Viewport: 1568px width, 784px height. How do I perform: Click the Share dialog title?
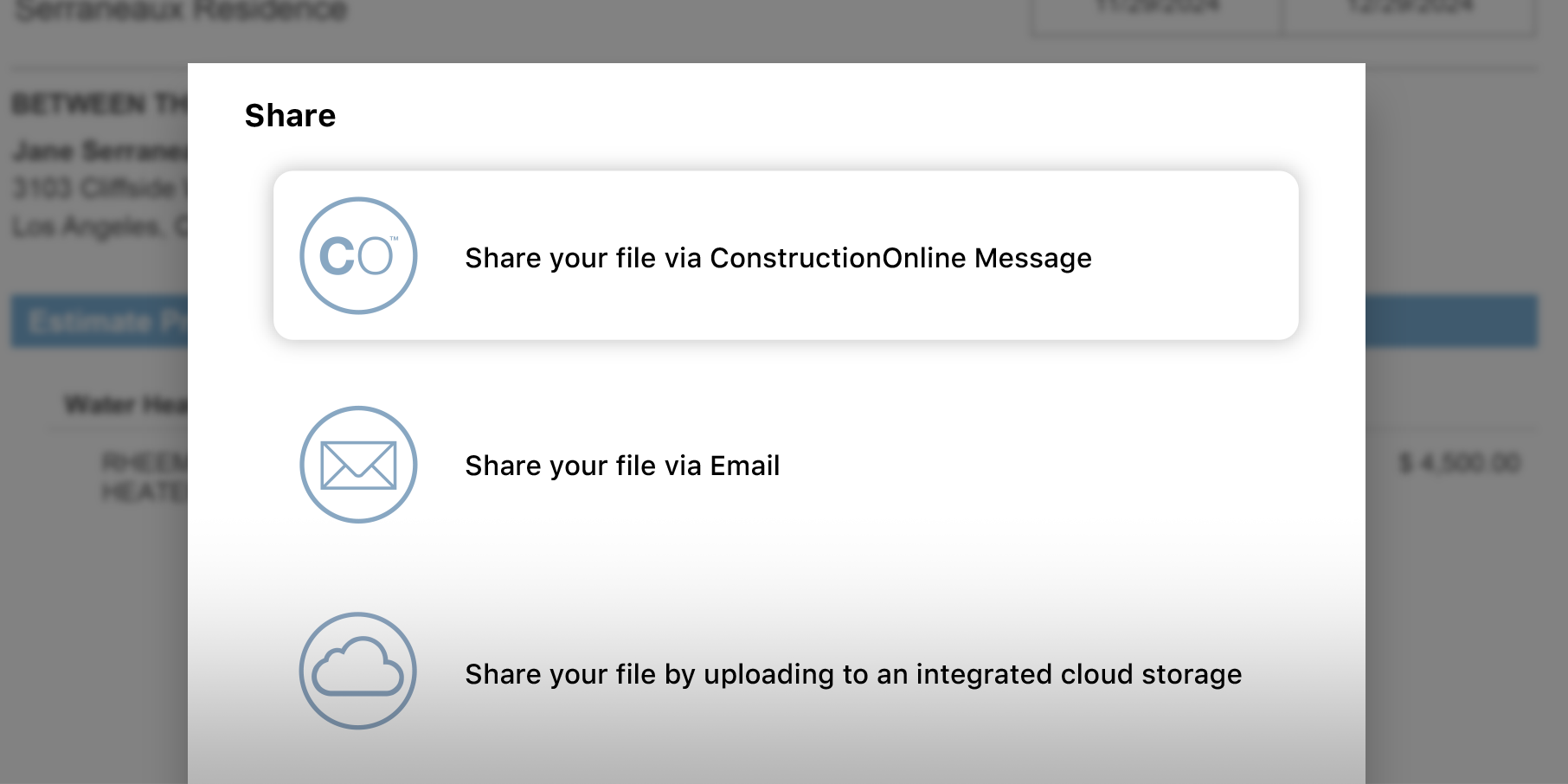coord(291,115)
